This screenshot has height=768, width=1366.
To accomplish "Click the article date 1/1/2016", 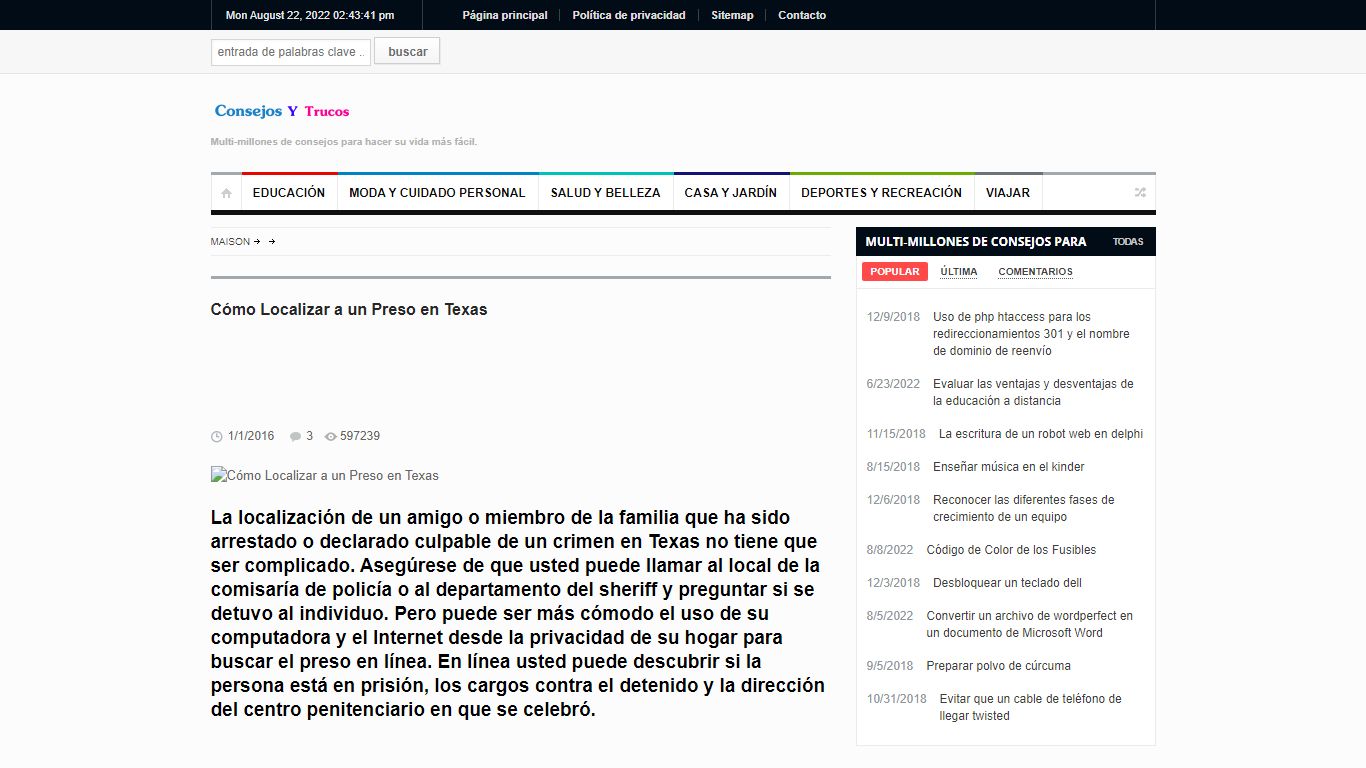I will (251, 436).
